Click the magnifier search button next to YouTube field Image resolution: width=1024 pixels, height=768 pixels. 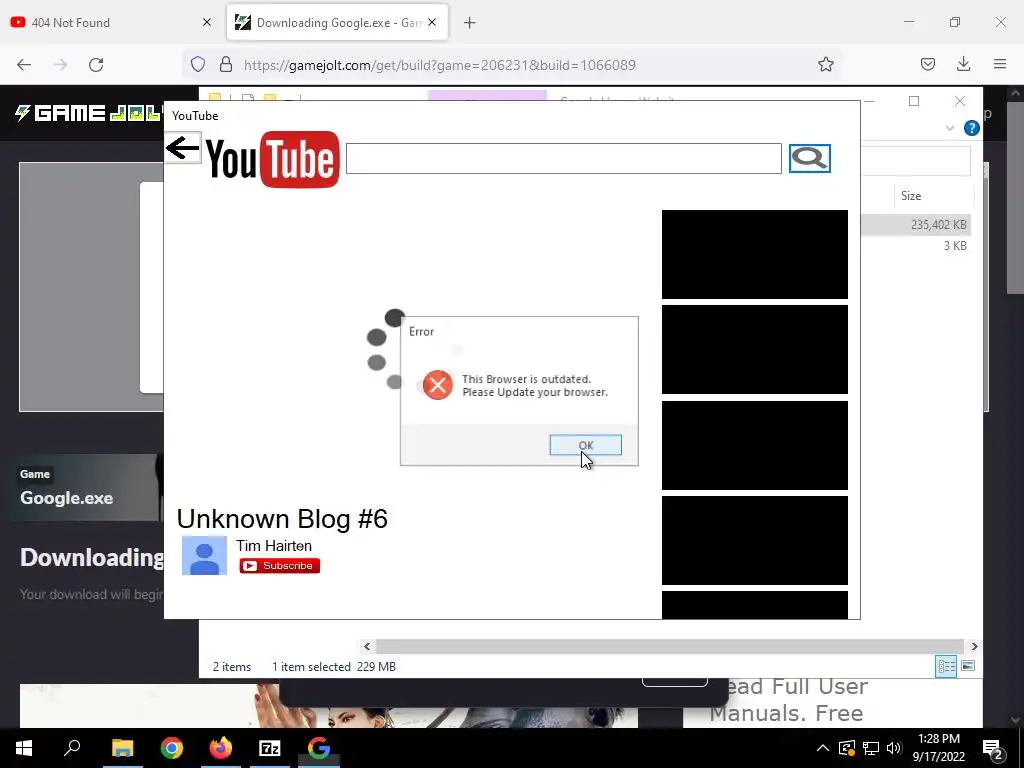810,158
